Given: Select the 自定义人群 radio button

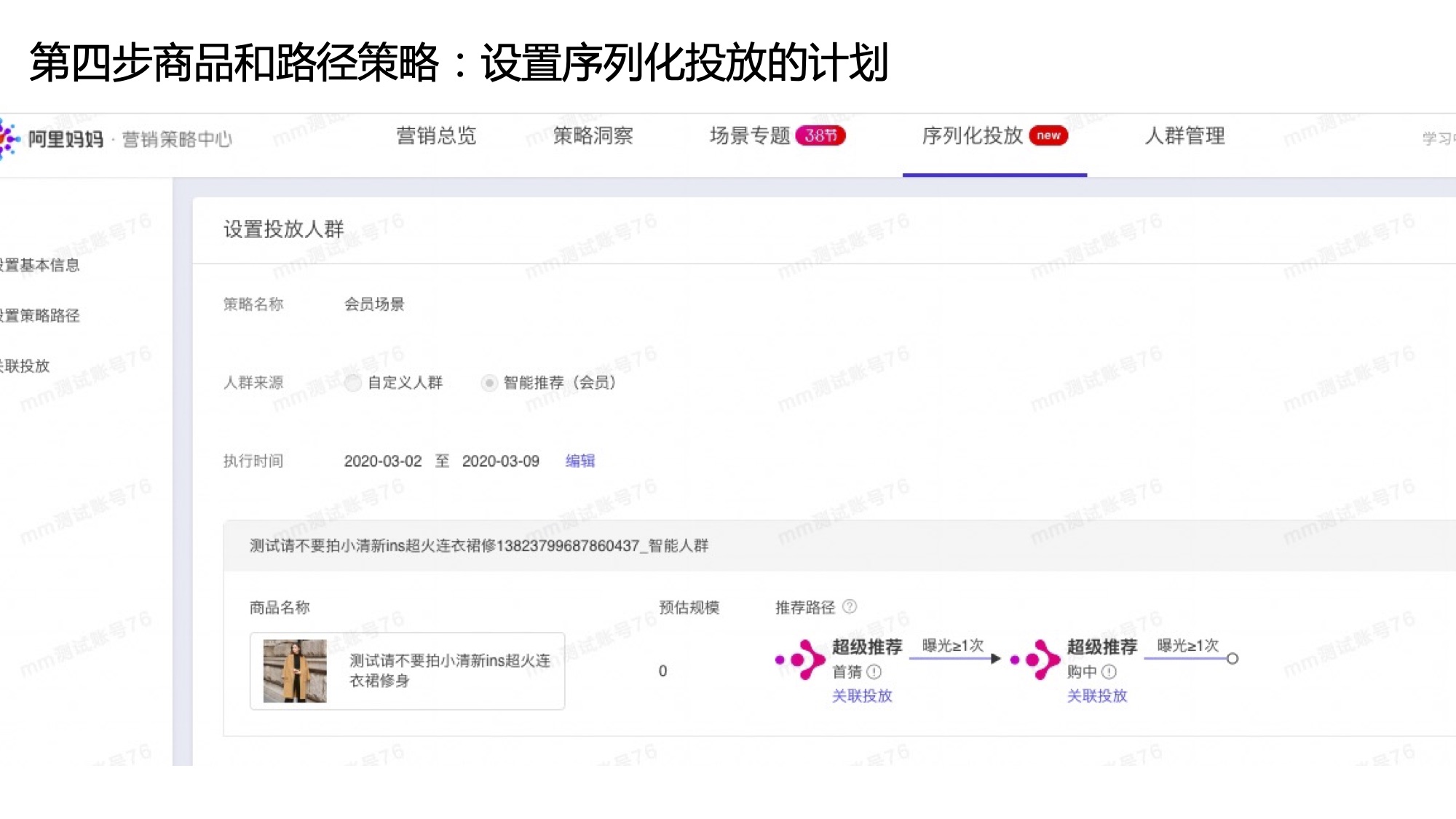Looking at the screenshot, I should click(x=353, y=383).
